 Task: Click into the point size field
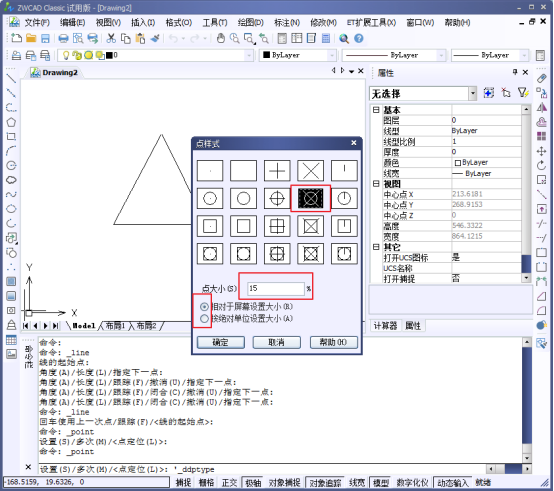pyautogui.click(x=276, y=289)
